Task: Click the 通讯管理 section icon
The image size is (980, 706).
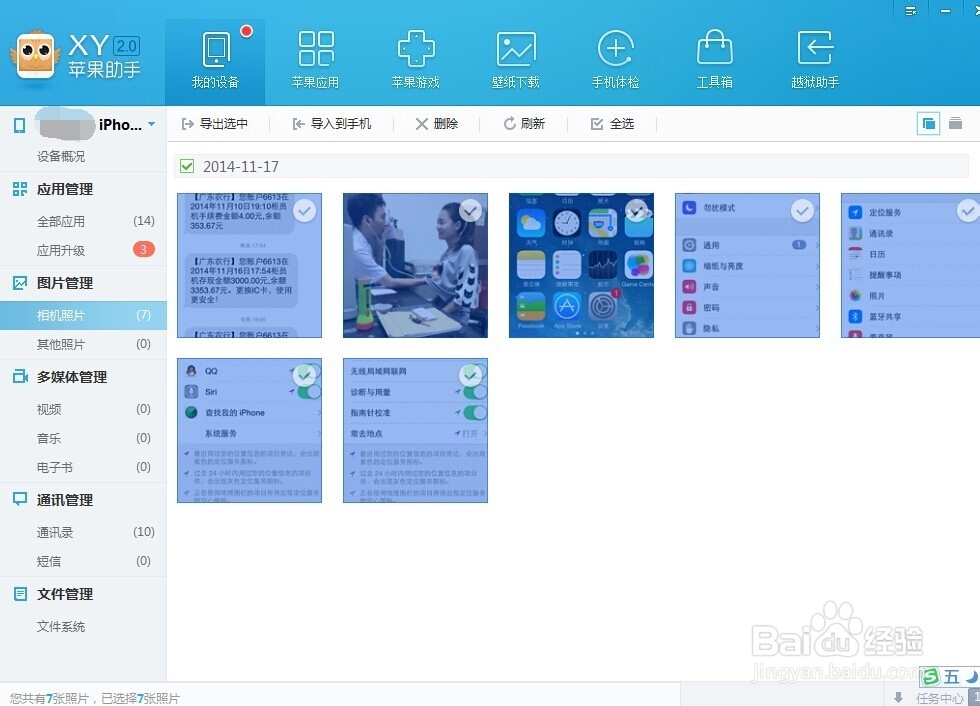Action: [20, 499]
